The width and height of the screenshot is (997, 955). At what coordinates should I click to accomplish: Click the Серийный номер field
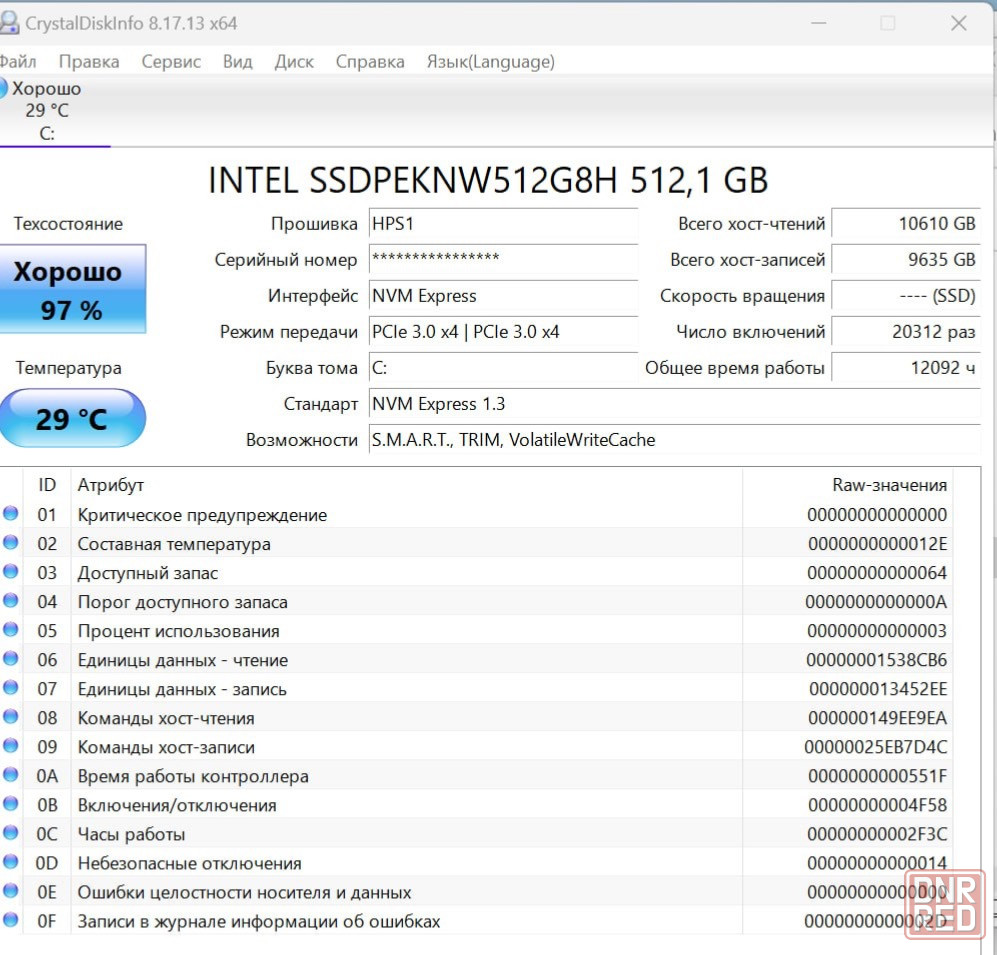pyautogui.click(x=503, y=260)
